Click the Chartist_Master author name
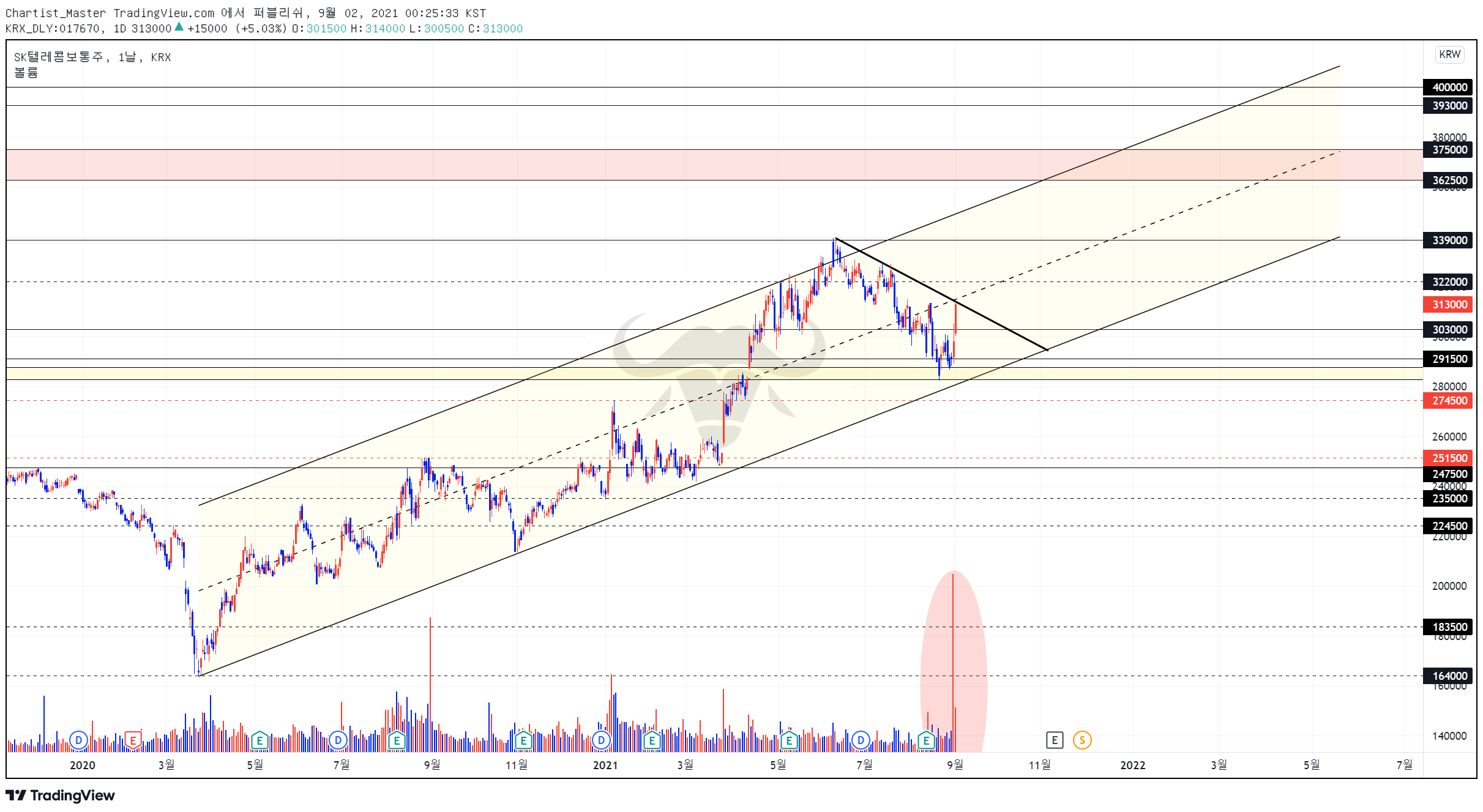1483x812 pixels. click(x=56, y=13)
